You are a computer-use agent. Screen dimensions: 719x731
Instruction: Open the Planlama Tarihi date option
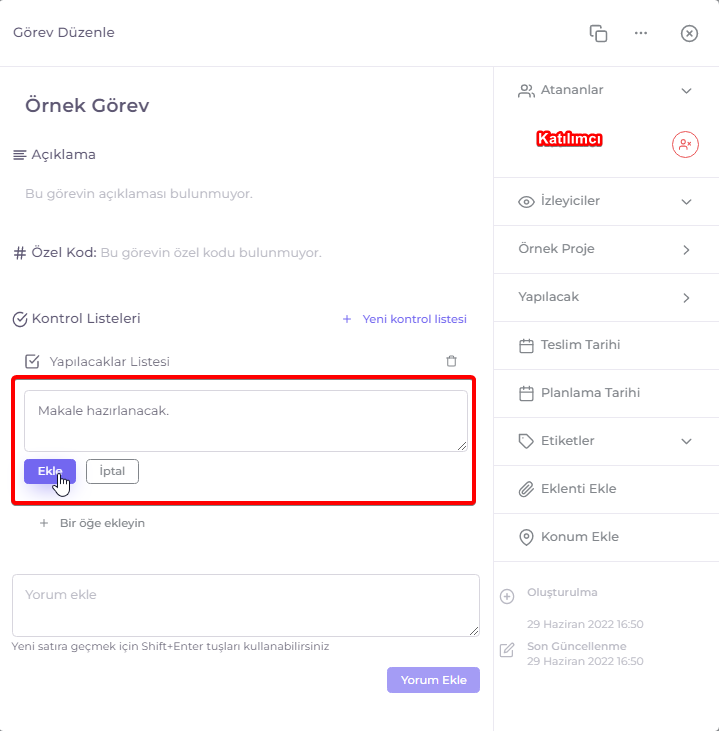[606, 393]
